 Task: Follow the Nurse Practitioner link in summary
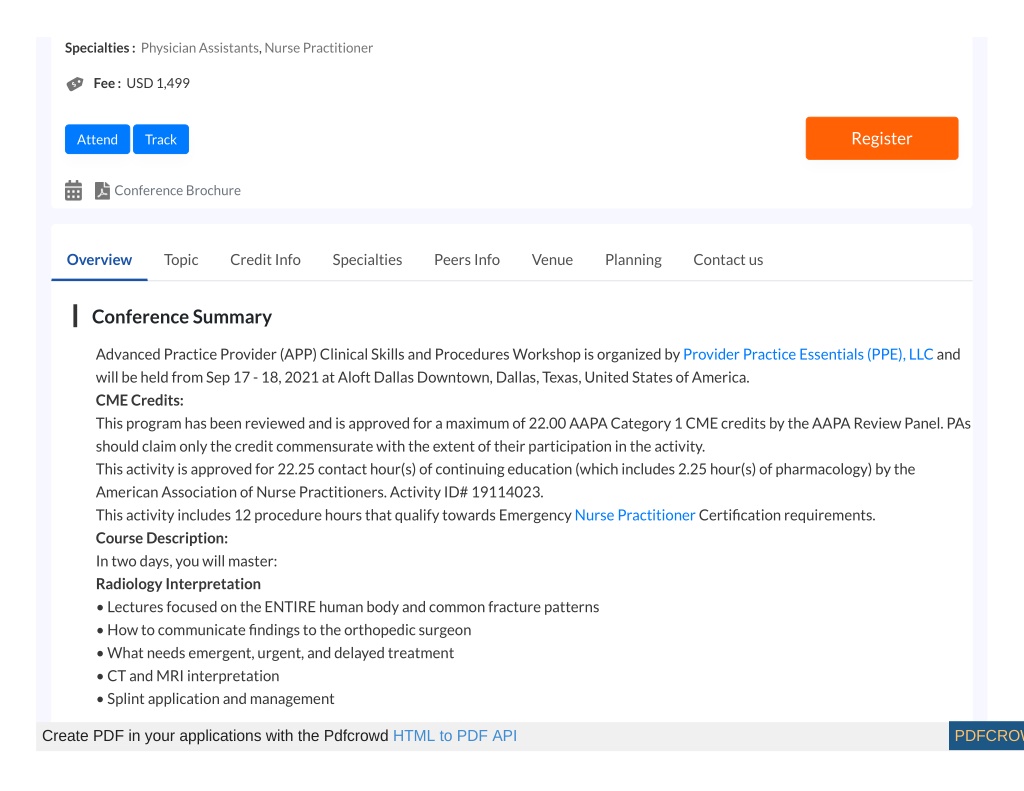tap(635, 515)
